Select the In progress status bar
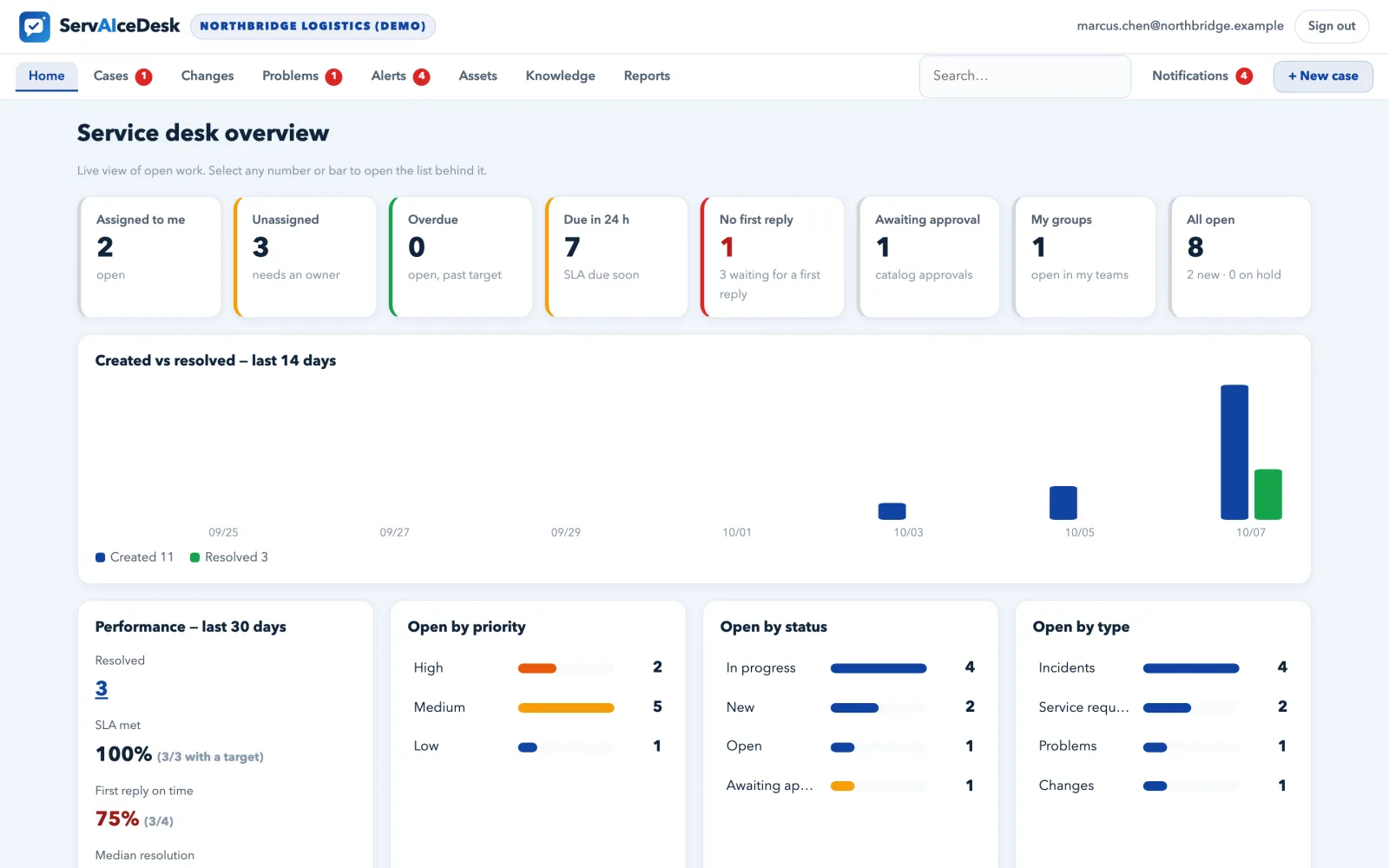The width and height of the screenshot is (1389, 868). tap(879, 668)
